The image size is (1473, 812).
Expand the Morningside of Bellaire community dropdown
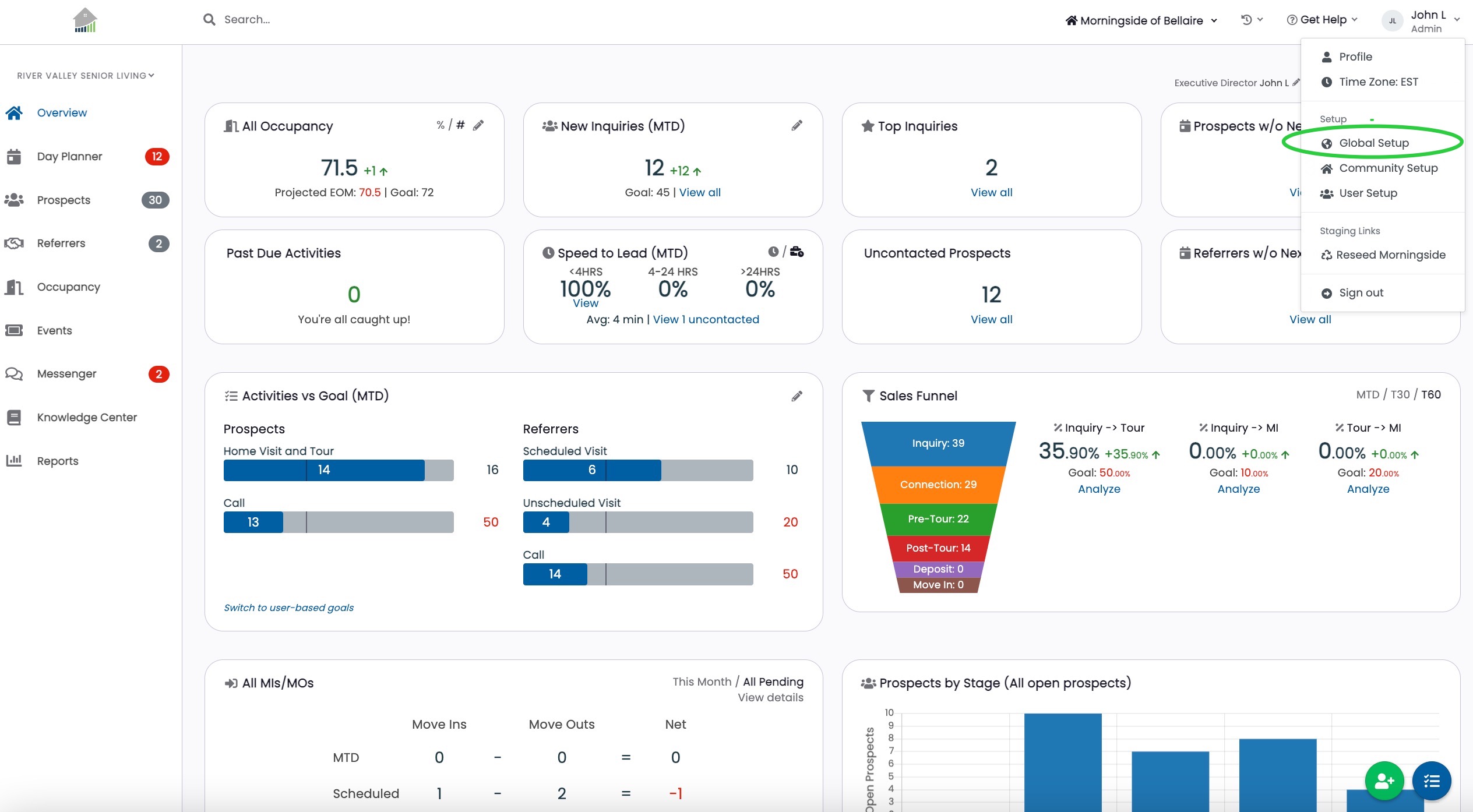pyautogui.click(x=1141, y=20)
